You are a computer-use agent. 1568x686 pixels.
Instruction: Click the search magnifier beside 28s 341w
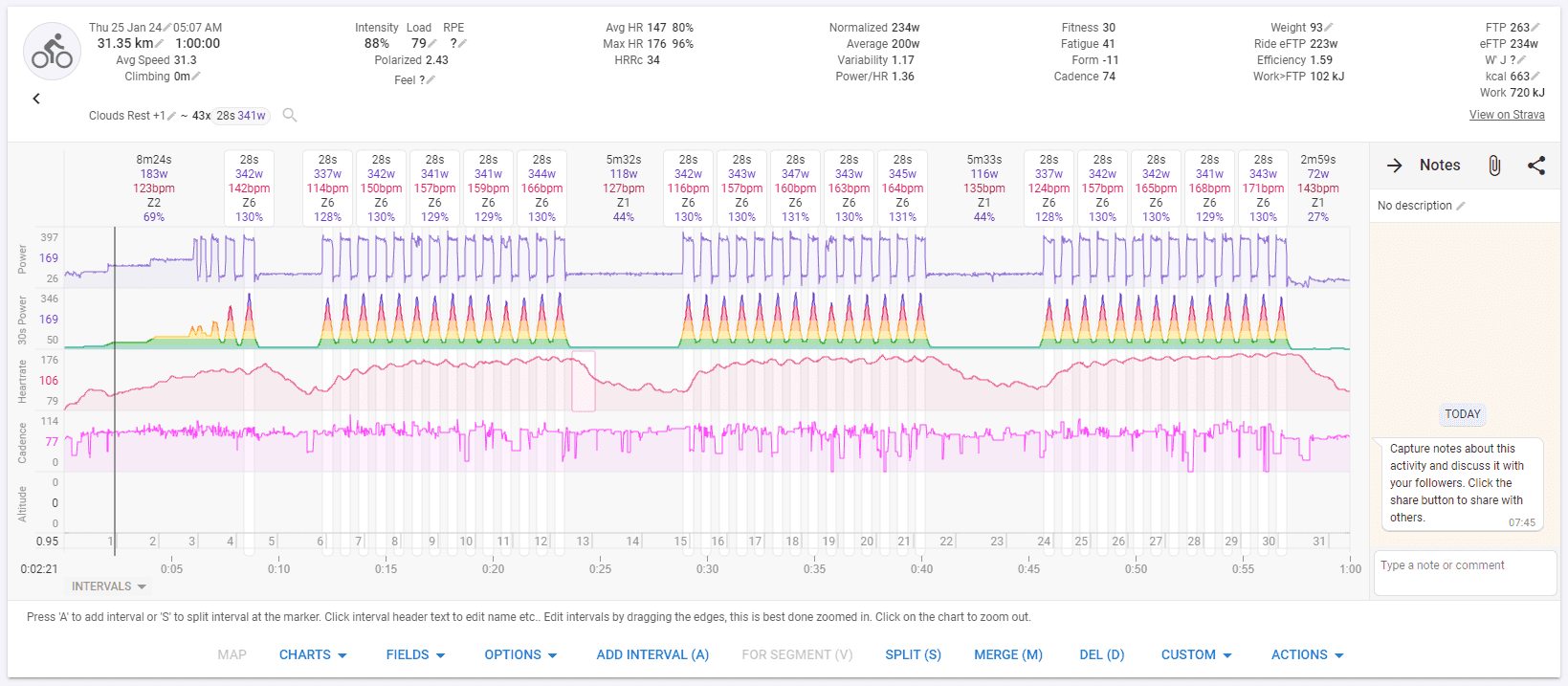coord(290,116)
